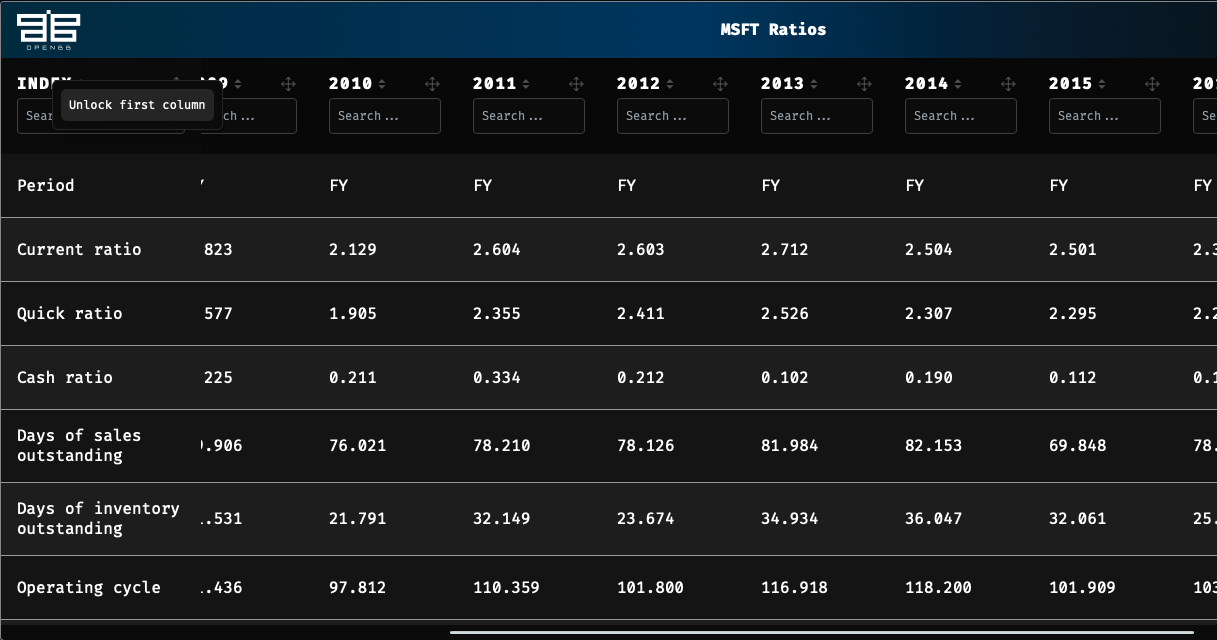This screenshot has width=1217, height=640.
Task: Click the Current ratio value 2.504
Action: point(929,249)
